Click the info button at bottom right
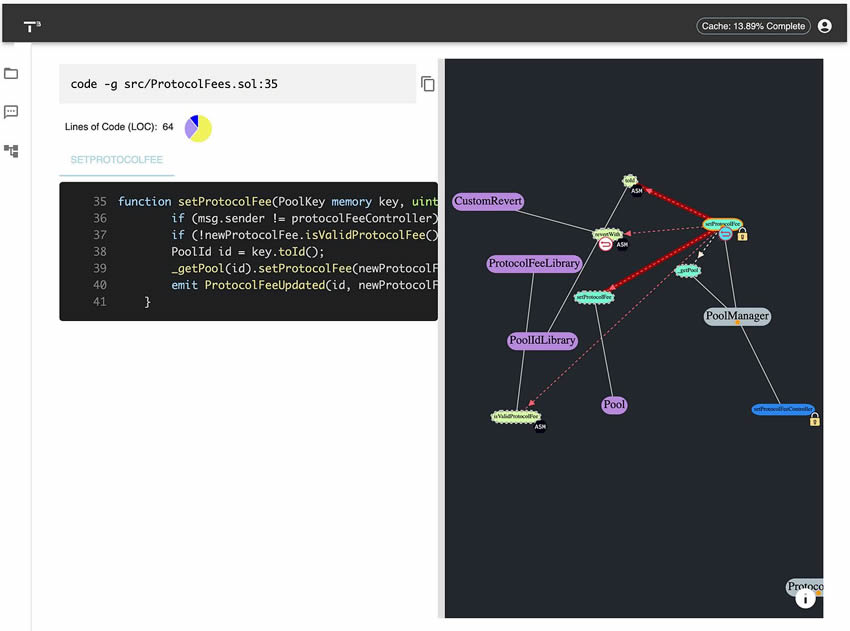850x631 pixels. (x=805, y=598)
